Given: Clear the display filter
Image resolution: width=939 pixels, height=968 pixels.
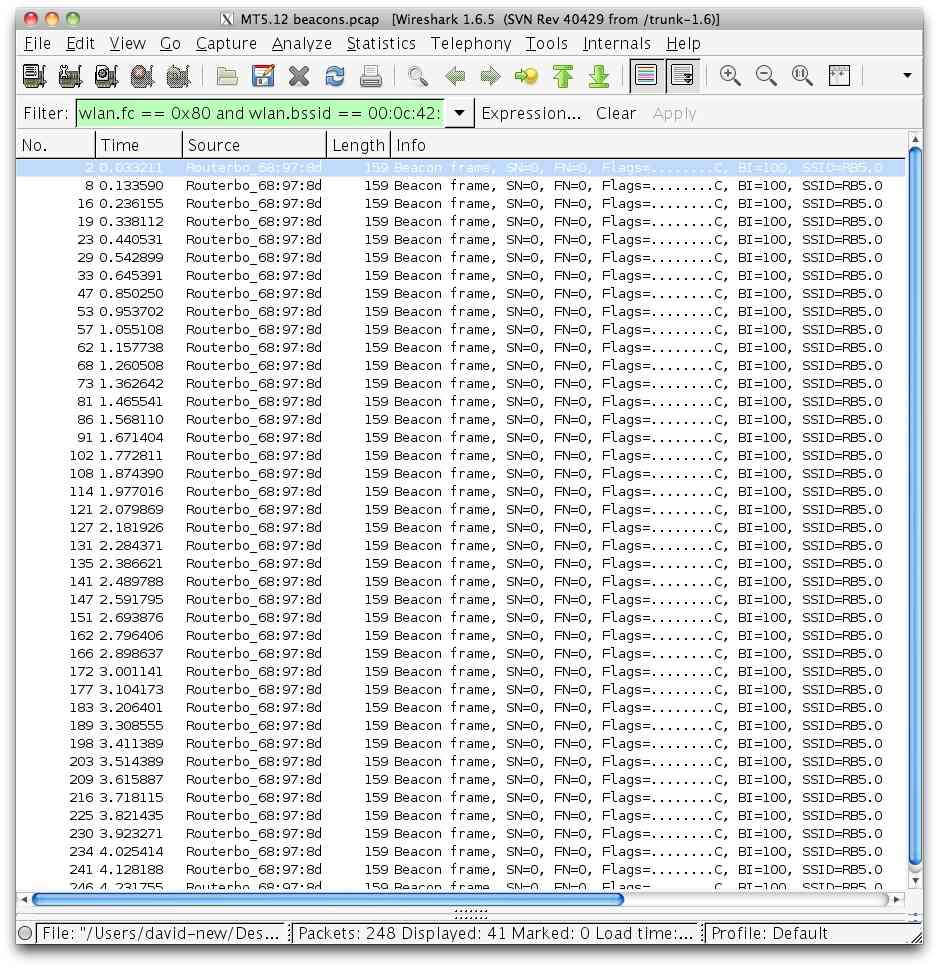Looking at the screenshot, I should click(x=616, y=114).
